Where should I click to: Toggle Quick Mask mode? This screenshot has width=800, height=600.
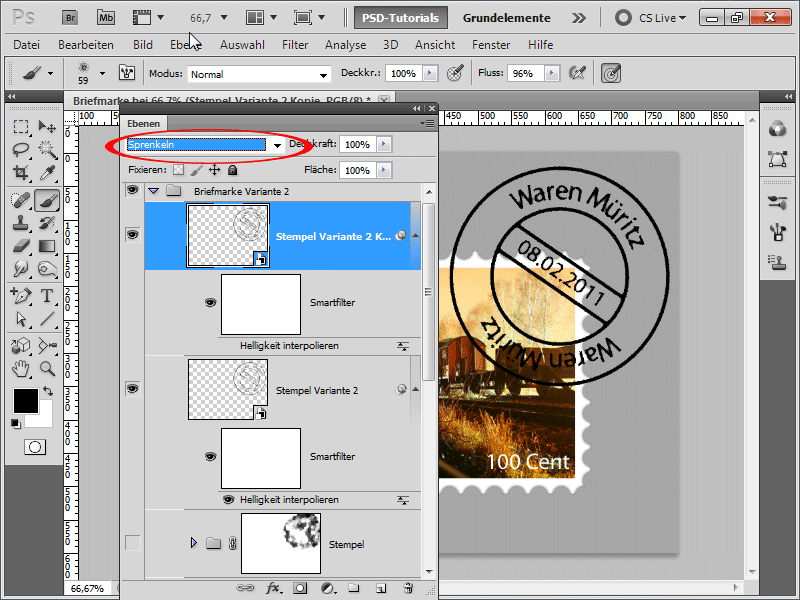coord(35,447)
